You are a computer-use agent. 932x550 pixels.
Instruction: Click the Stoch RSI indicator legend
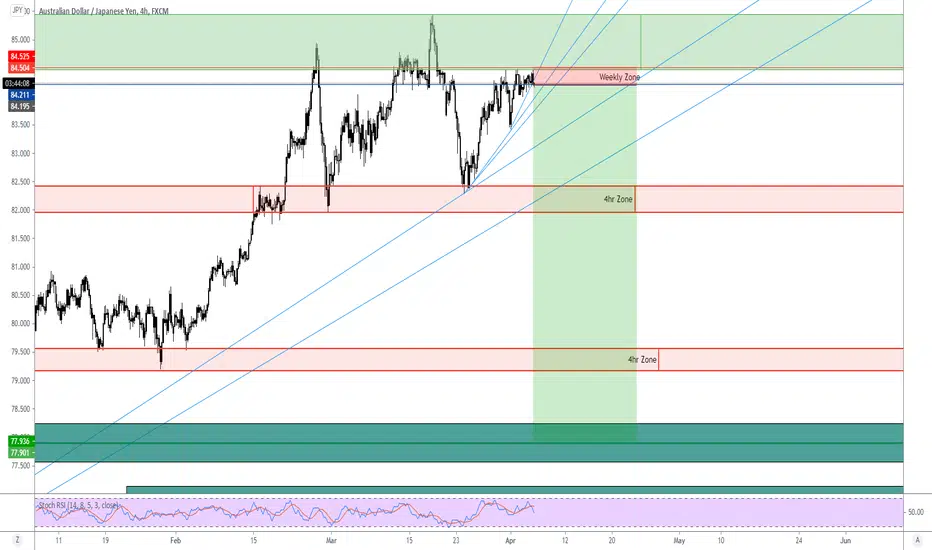click(x=78, y=505)
